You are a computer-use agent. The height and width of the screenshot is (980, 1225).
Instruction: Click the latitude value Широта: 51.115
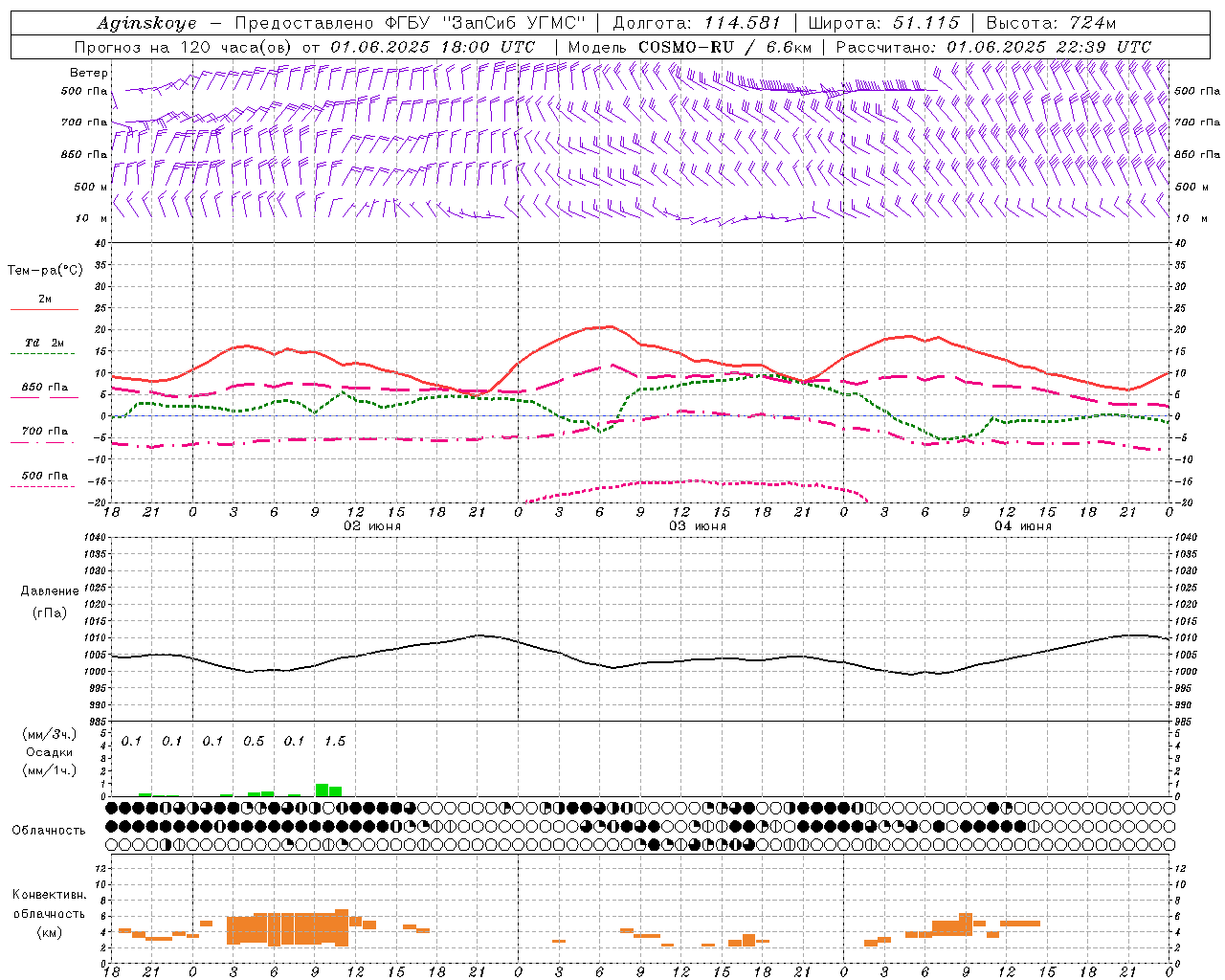(x=883, y=23)
